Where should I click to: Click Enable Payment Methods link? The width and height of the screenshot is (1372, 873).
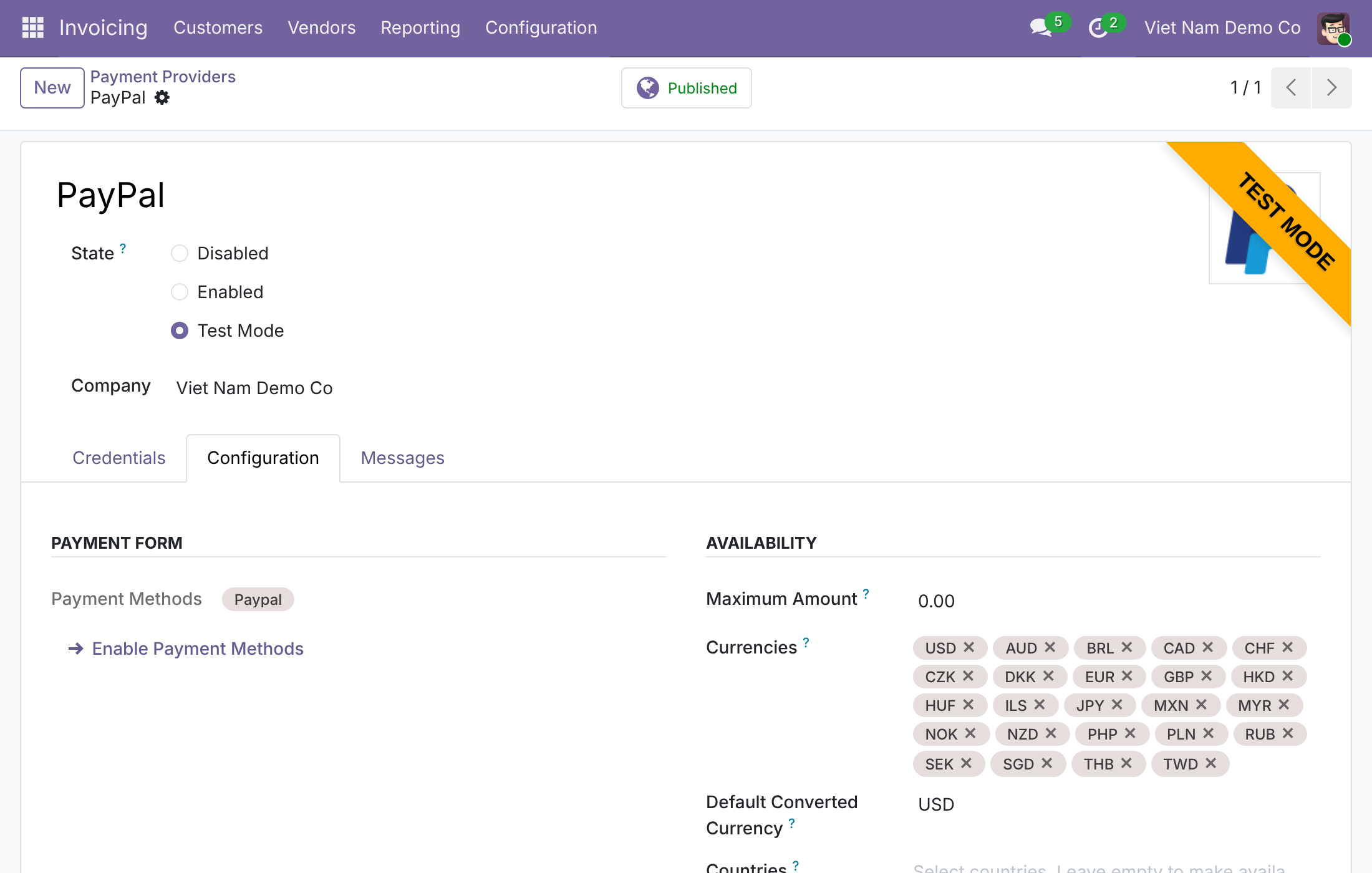186,649
